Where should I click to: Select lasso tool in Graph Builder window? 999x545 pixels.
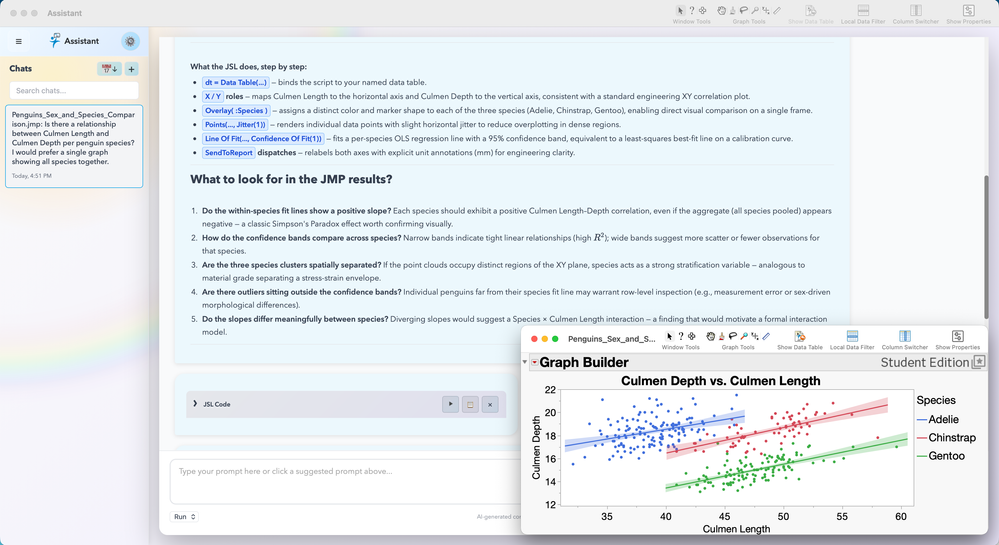[x=733, y=336]
